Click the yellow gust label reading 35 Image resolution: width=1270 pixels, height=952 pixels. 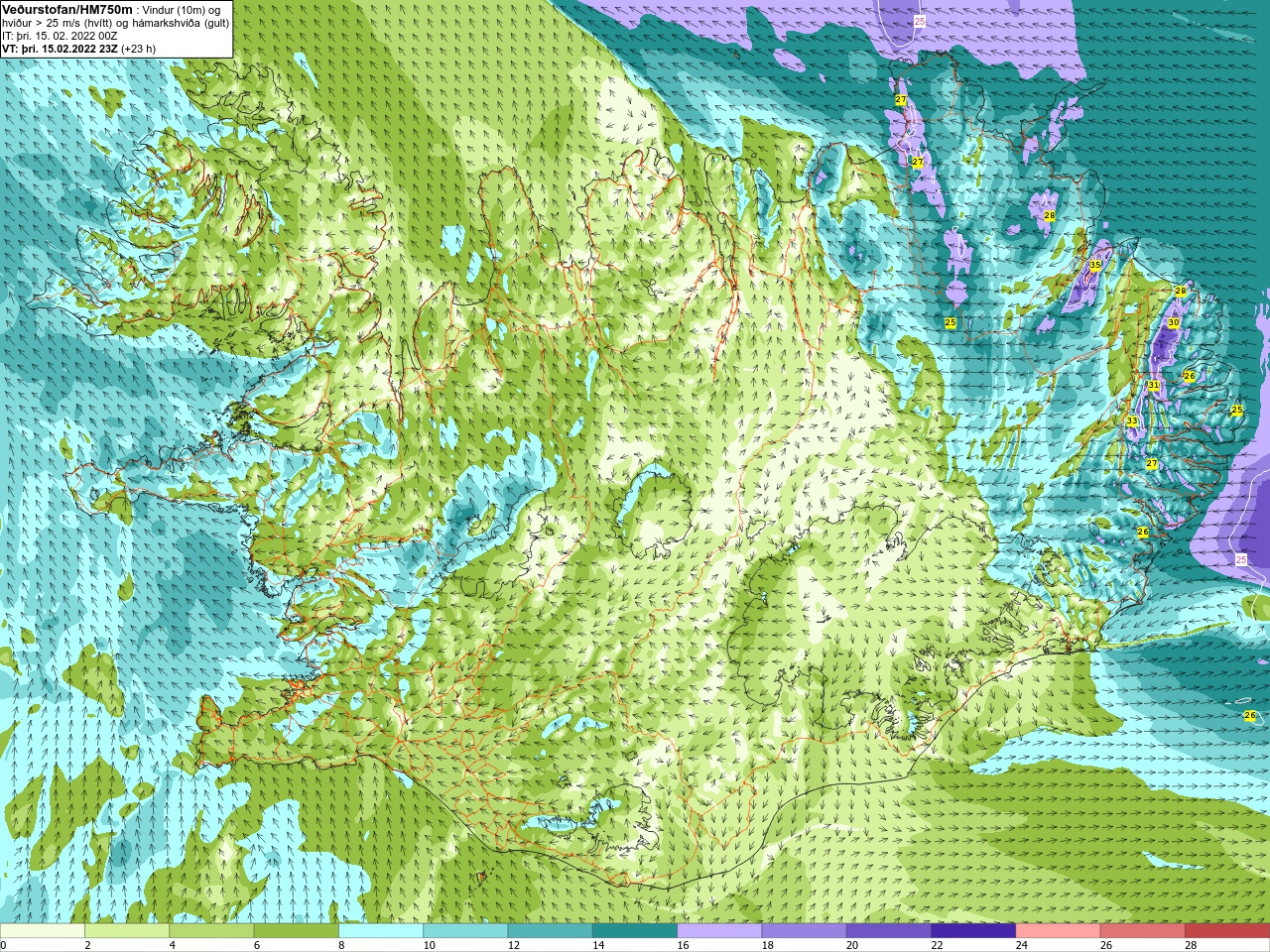point(1095,265)
